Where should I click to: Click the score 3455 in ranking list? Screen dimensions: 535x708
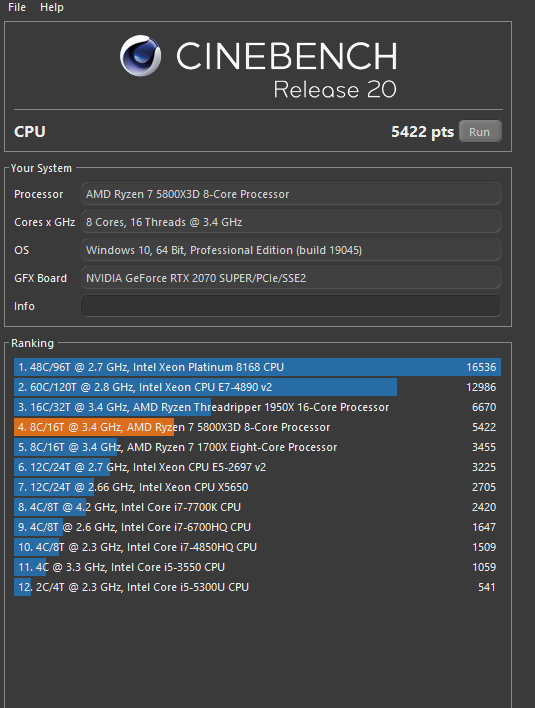coord(484,447)
